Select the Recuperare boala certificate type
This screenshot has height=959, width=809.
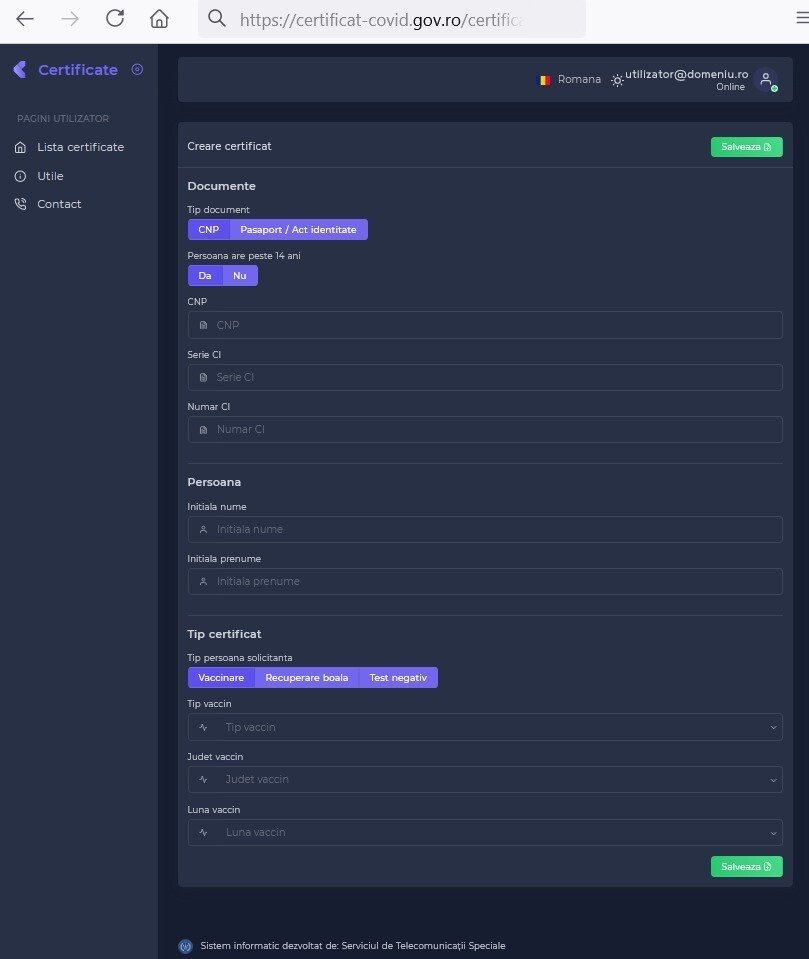306,678
